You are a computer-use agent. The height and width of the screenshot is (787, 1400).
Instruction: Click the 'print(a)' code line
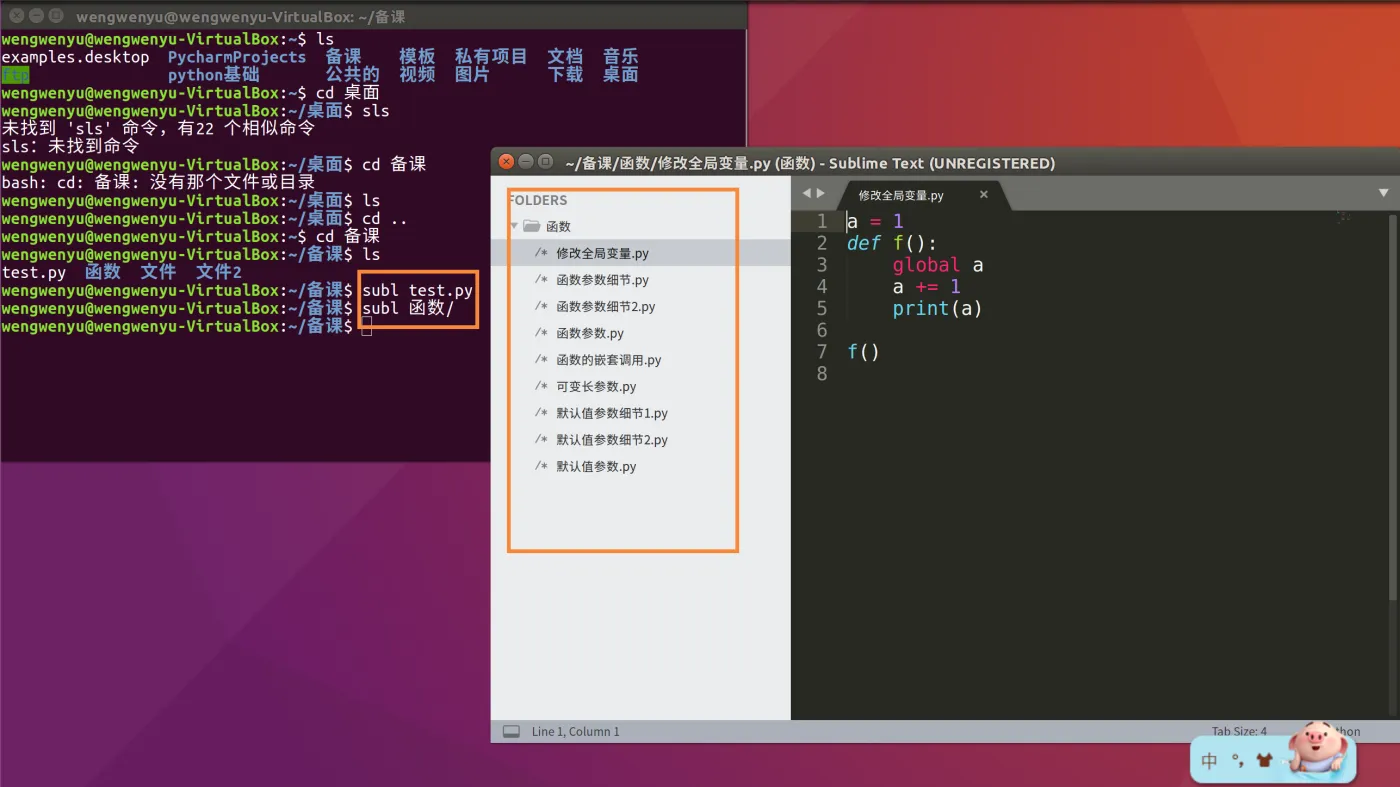point(938,309)
